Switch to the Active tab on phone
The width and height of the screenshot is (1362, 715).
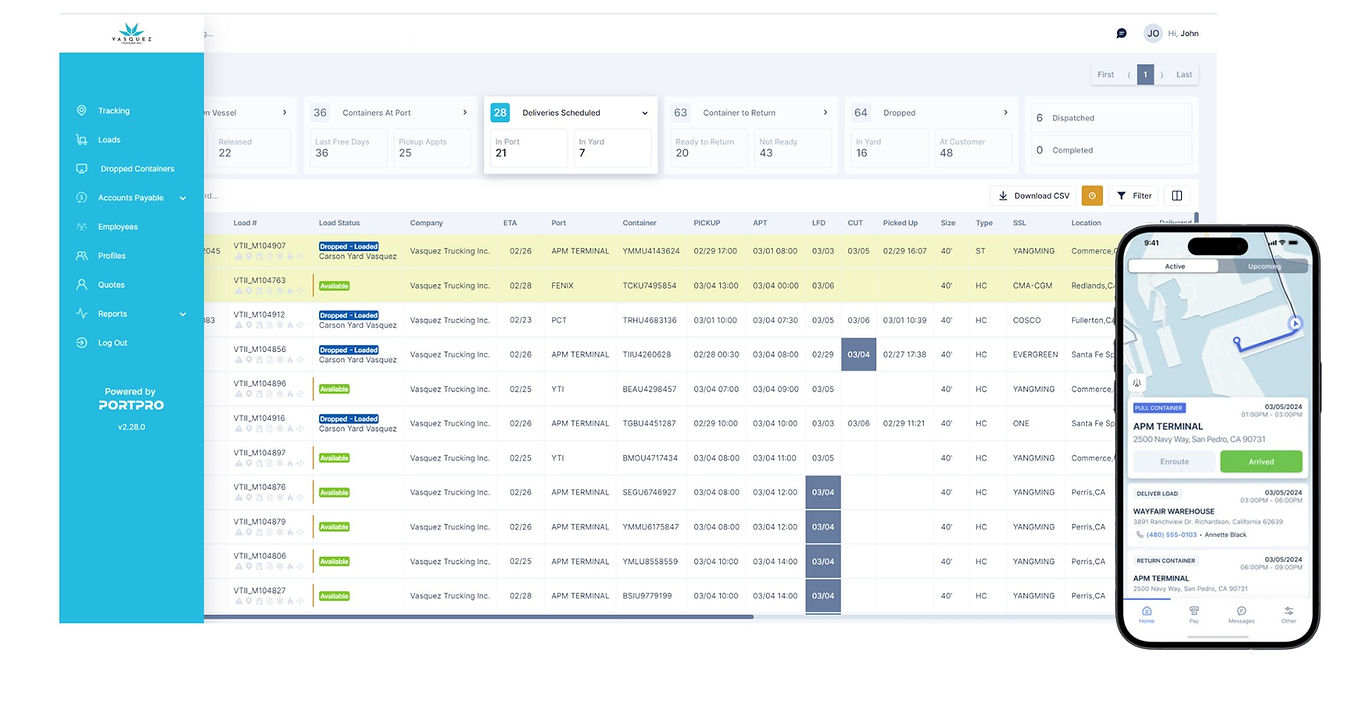click(x=1174, y=267)
